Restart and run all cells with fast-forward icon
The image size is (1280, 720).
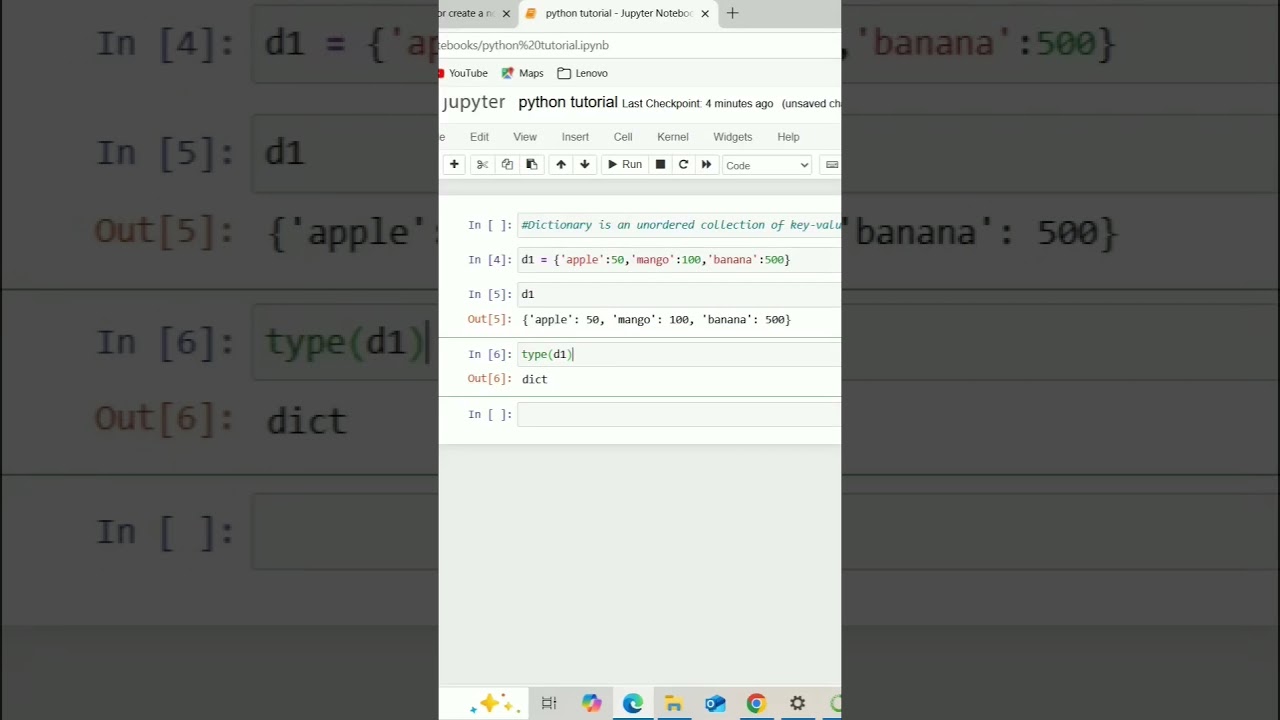pos(706,165)
